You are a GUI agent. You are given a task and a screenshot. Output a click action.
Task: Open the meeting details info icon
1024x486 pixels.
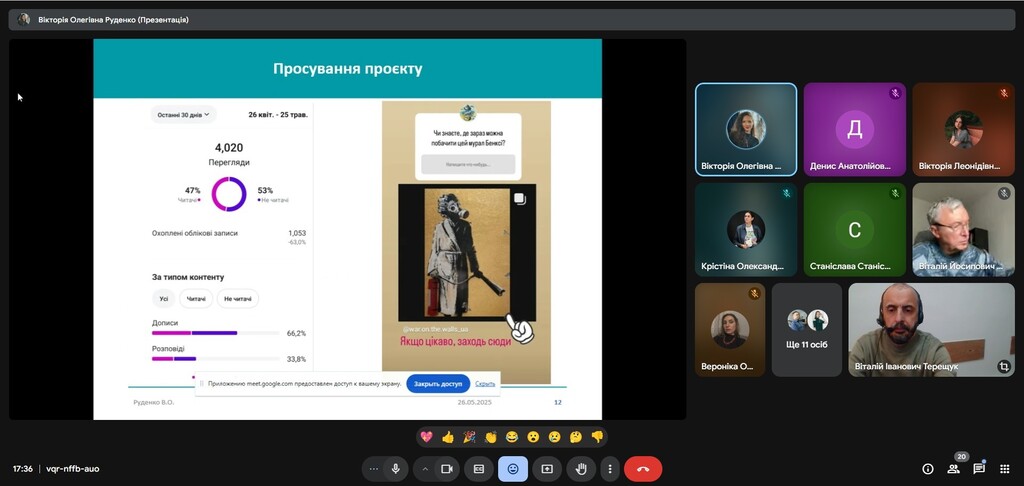coord(927,468)
